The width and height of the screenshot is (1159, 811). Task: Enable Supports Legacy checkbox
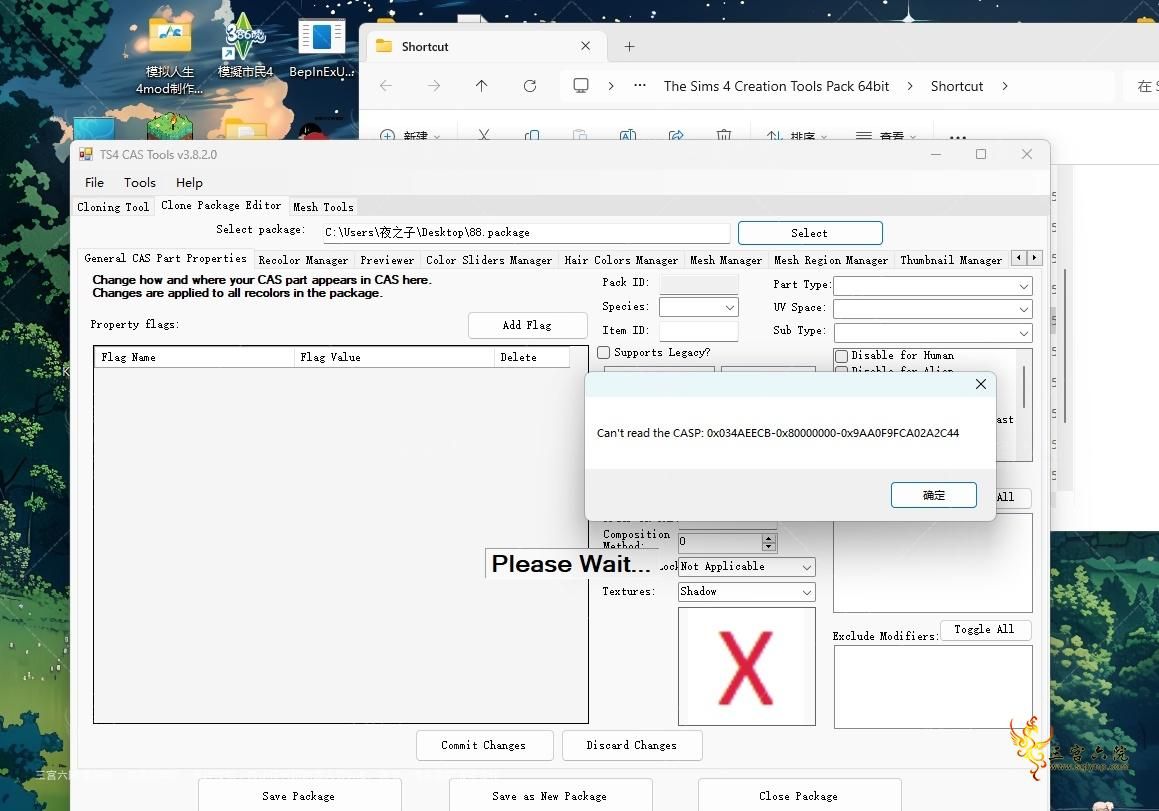(604, 353)
